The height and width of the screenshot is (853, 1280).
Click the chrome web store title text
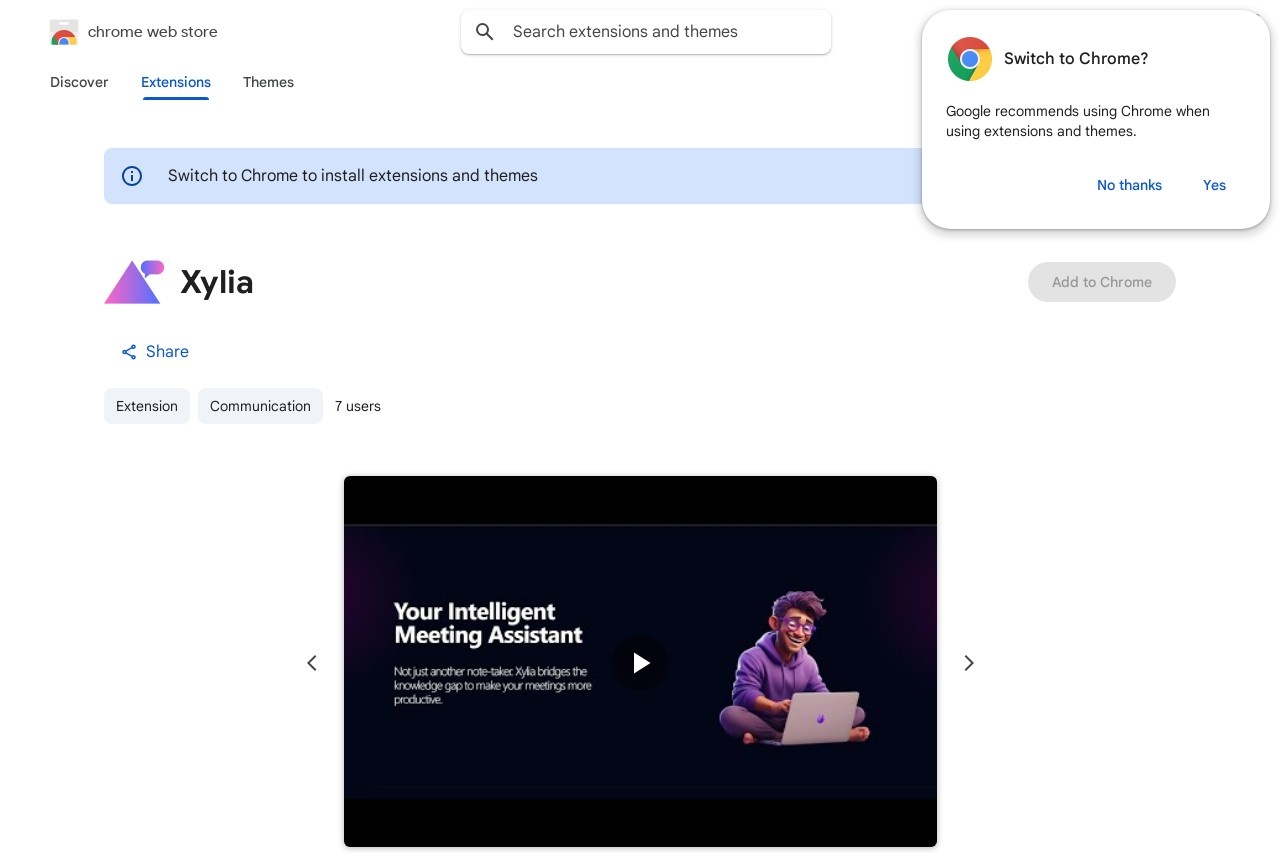[153, 32]
